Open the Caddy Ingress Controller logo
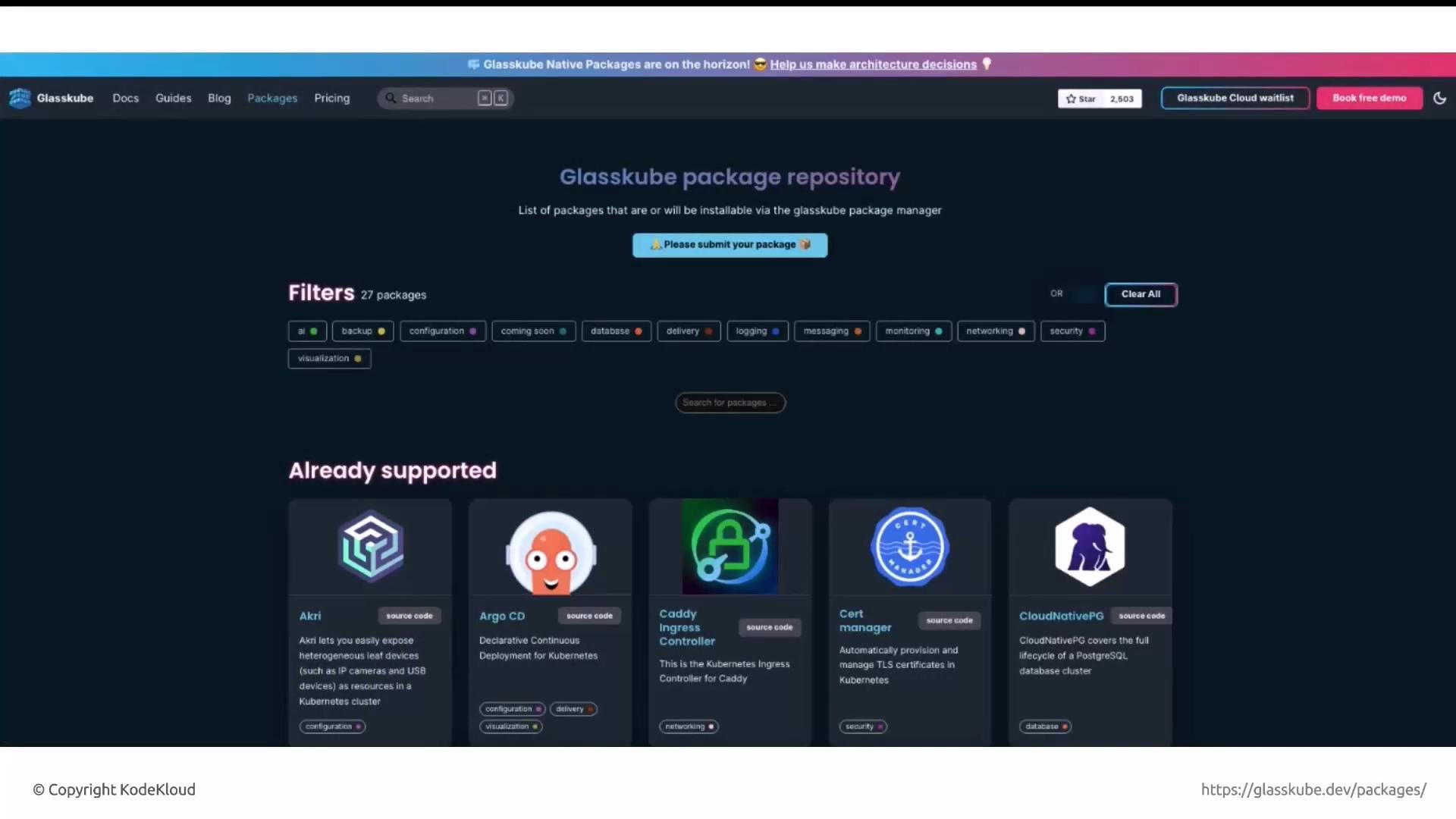Screen dimensions: 1456x819 [x=730, y=546]
